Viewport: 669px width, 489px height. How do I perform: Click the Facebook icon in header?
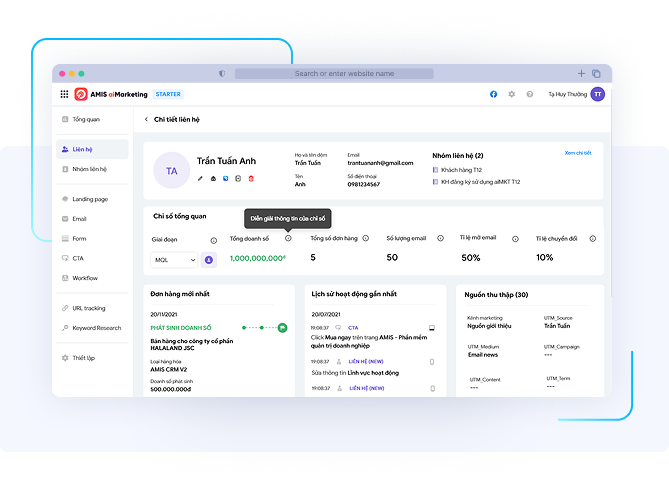tap(493, 94)
